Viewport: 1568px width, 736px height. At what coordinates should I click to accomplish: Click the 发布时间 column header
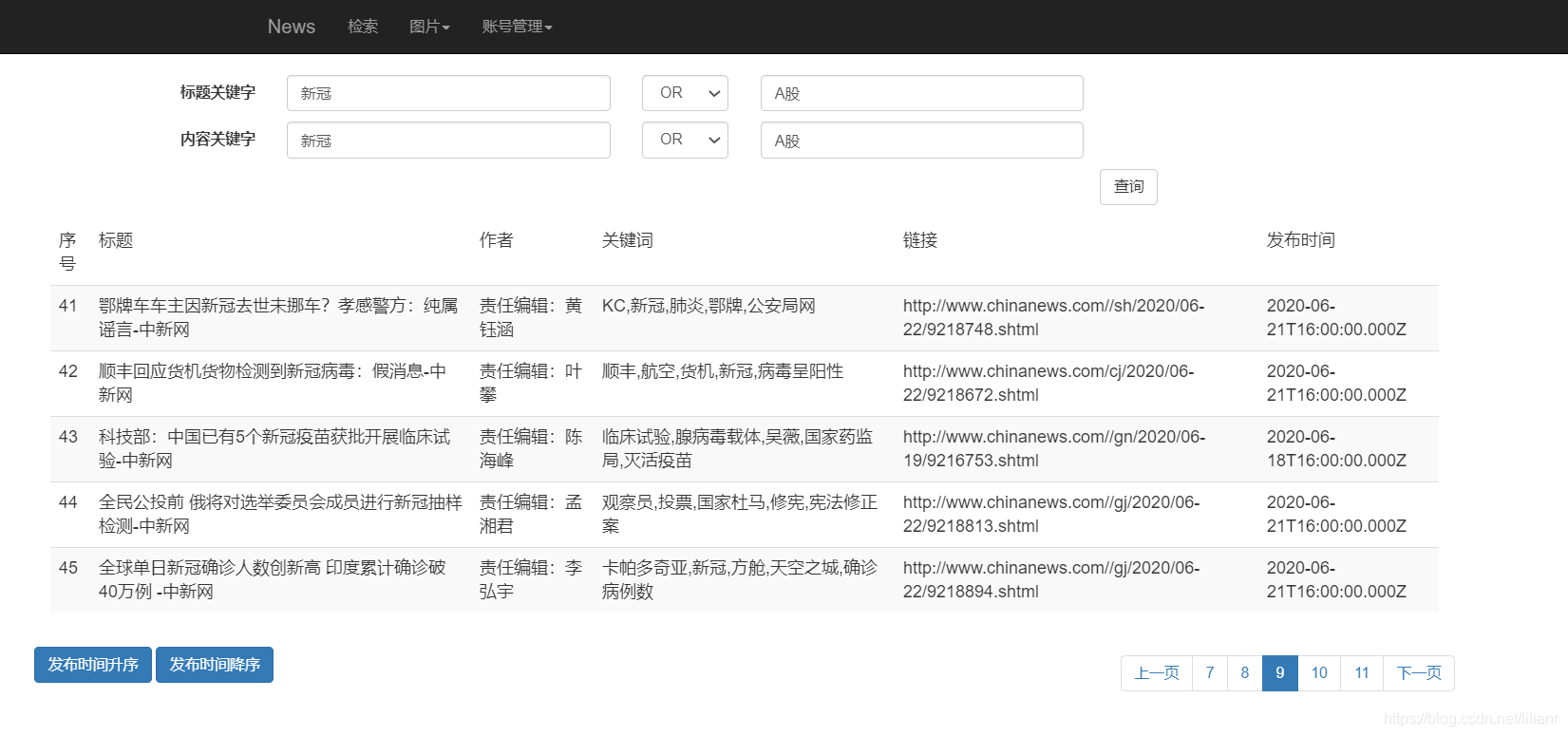click(1301, 241)
